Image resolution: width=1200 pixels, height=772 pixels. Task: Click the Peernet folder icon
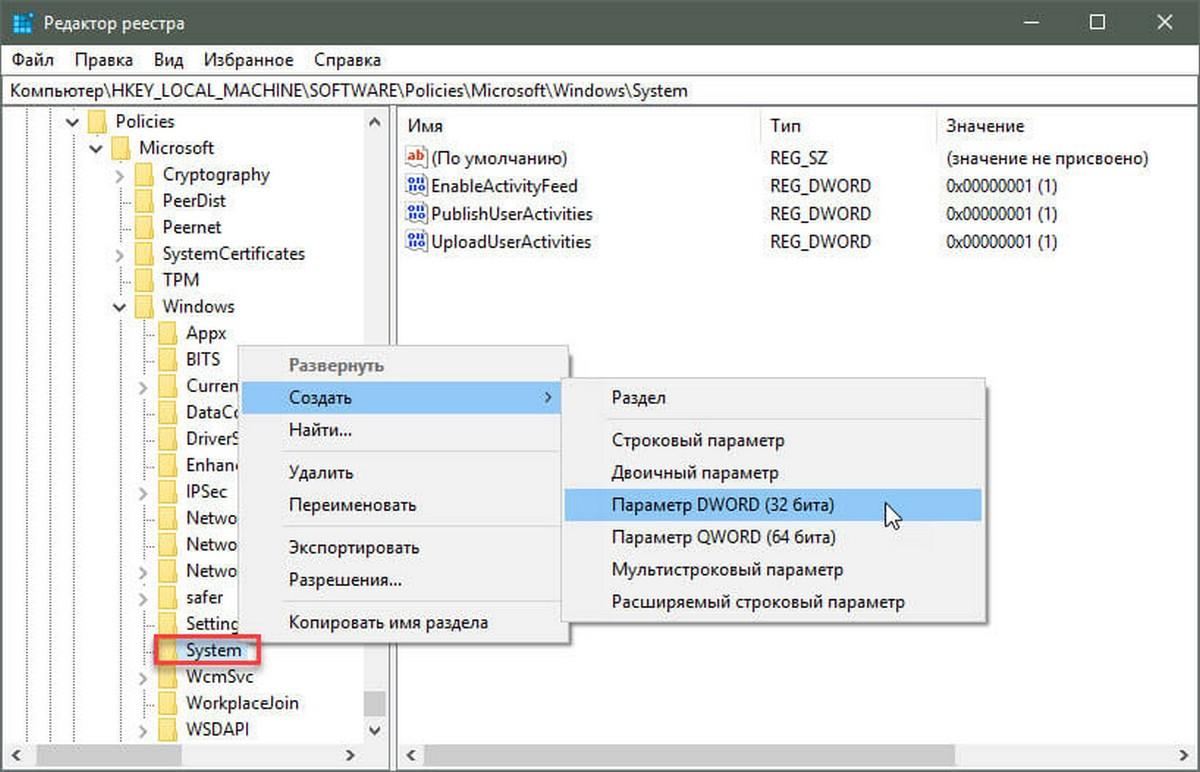coord(144,227)
